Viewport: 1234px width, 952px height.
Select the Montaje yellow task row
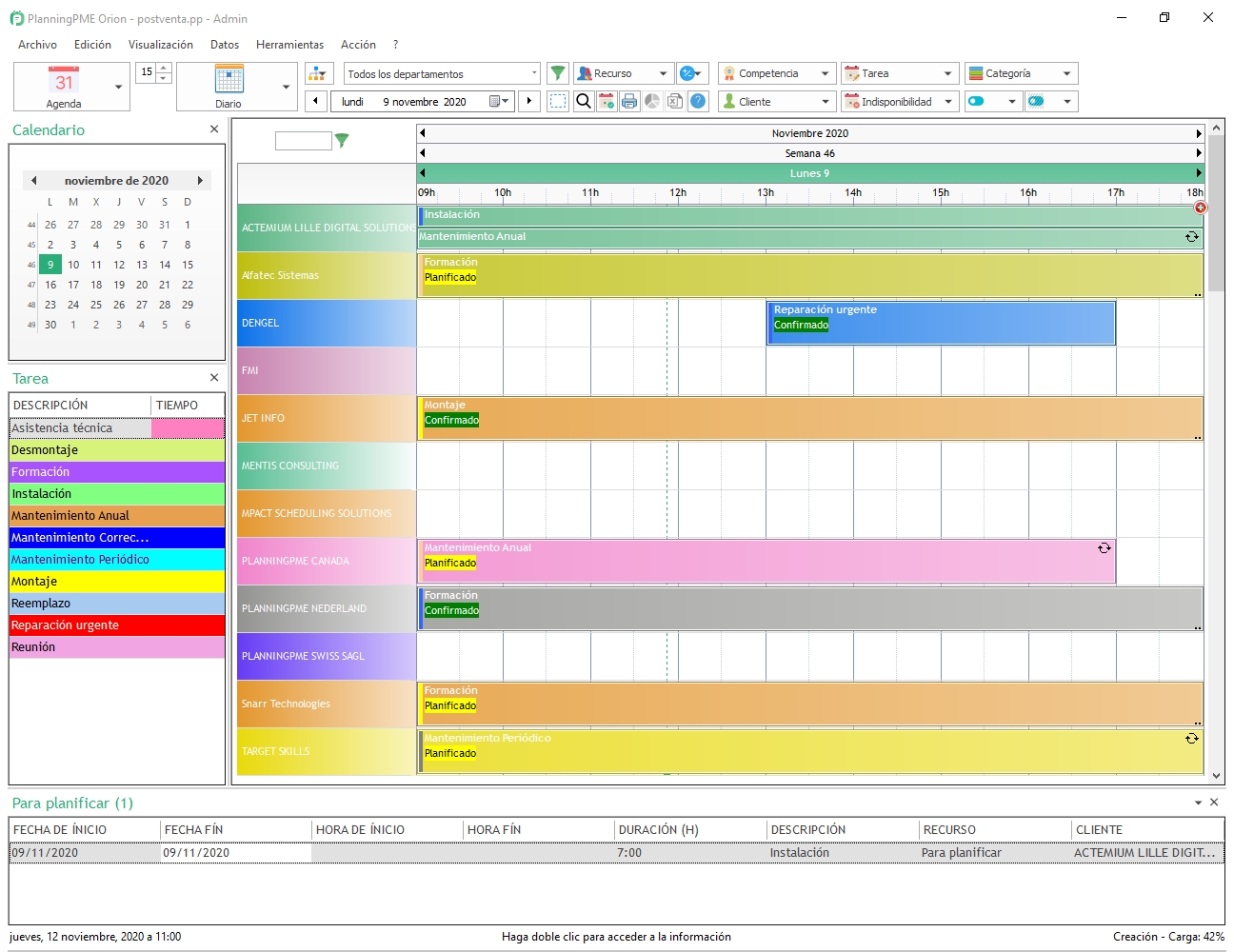117,582
